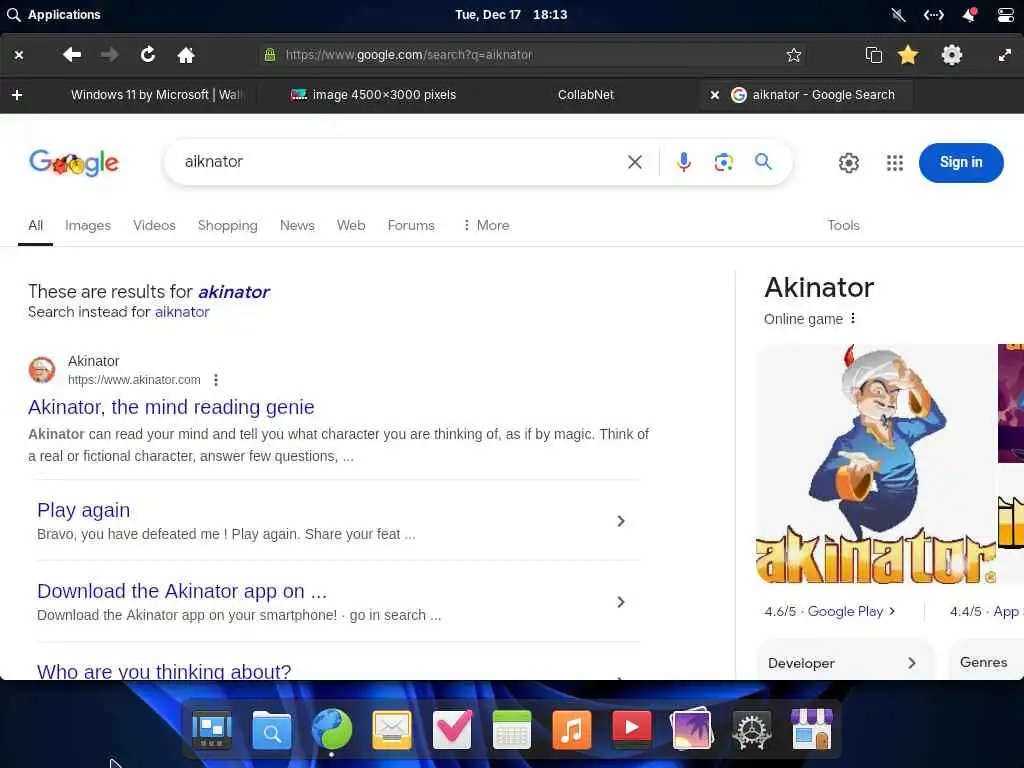Click into the Google search input field
The image size is (1024, 768).
[x=398, y=162]
